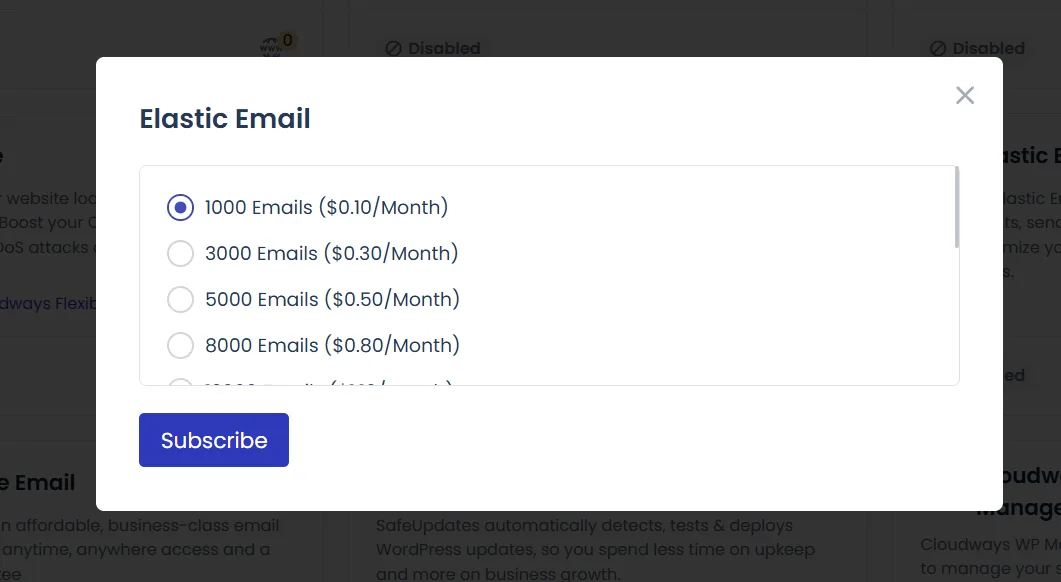Click the Disabled slash icon at top center

[x=392, y=48]
